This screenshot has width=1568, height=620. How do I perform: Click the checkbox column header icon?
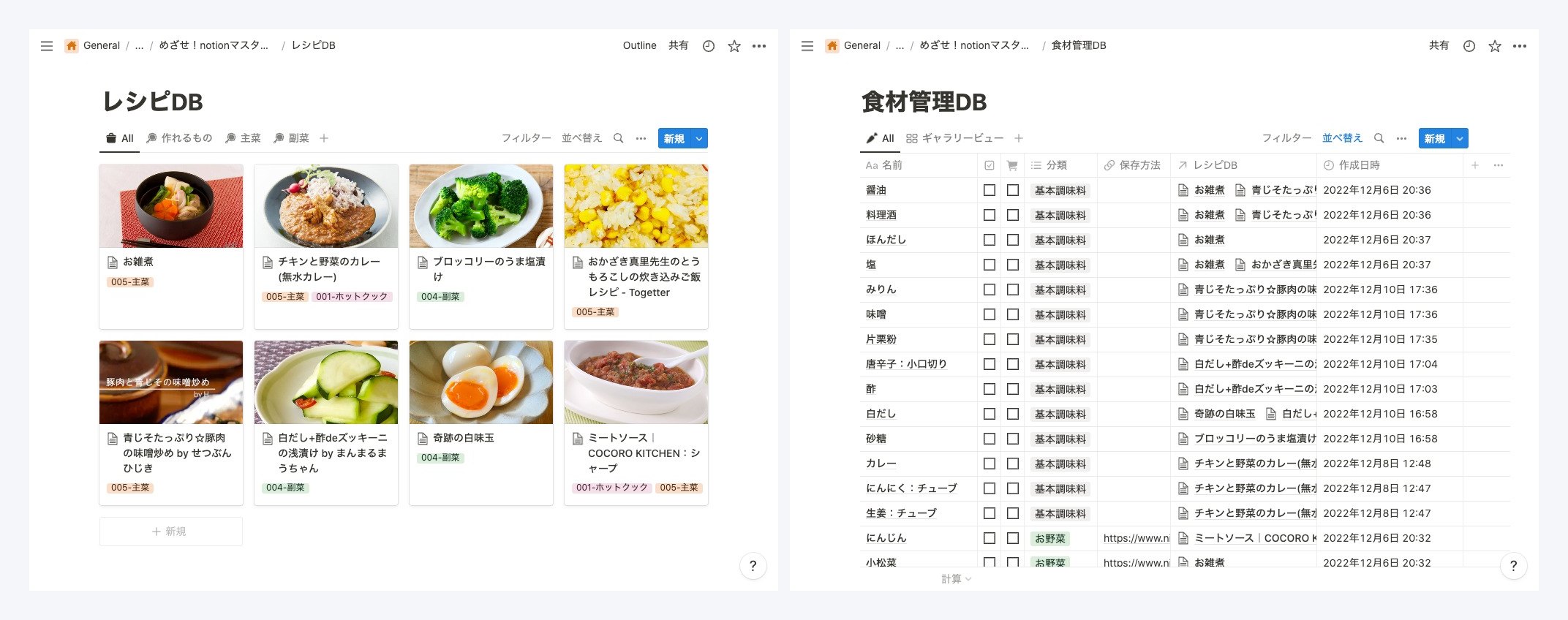tap(990, 165)
